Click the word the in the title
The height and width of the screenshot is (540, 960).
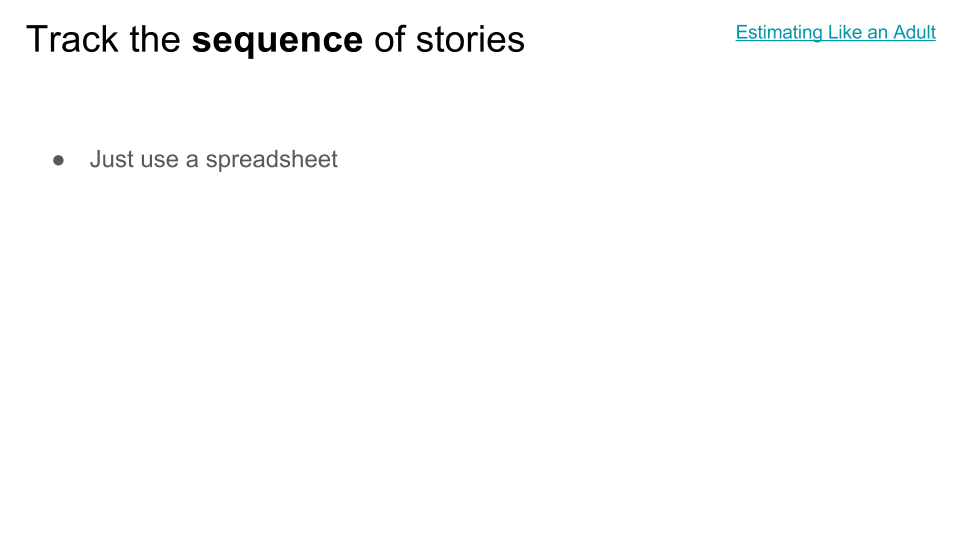155,39
